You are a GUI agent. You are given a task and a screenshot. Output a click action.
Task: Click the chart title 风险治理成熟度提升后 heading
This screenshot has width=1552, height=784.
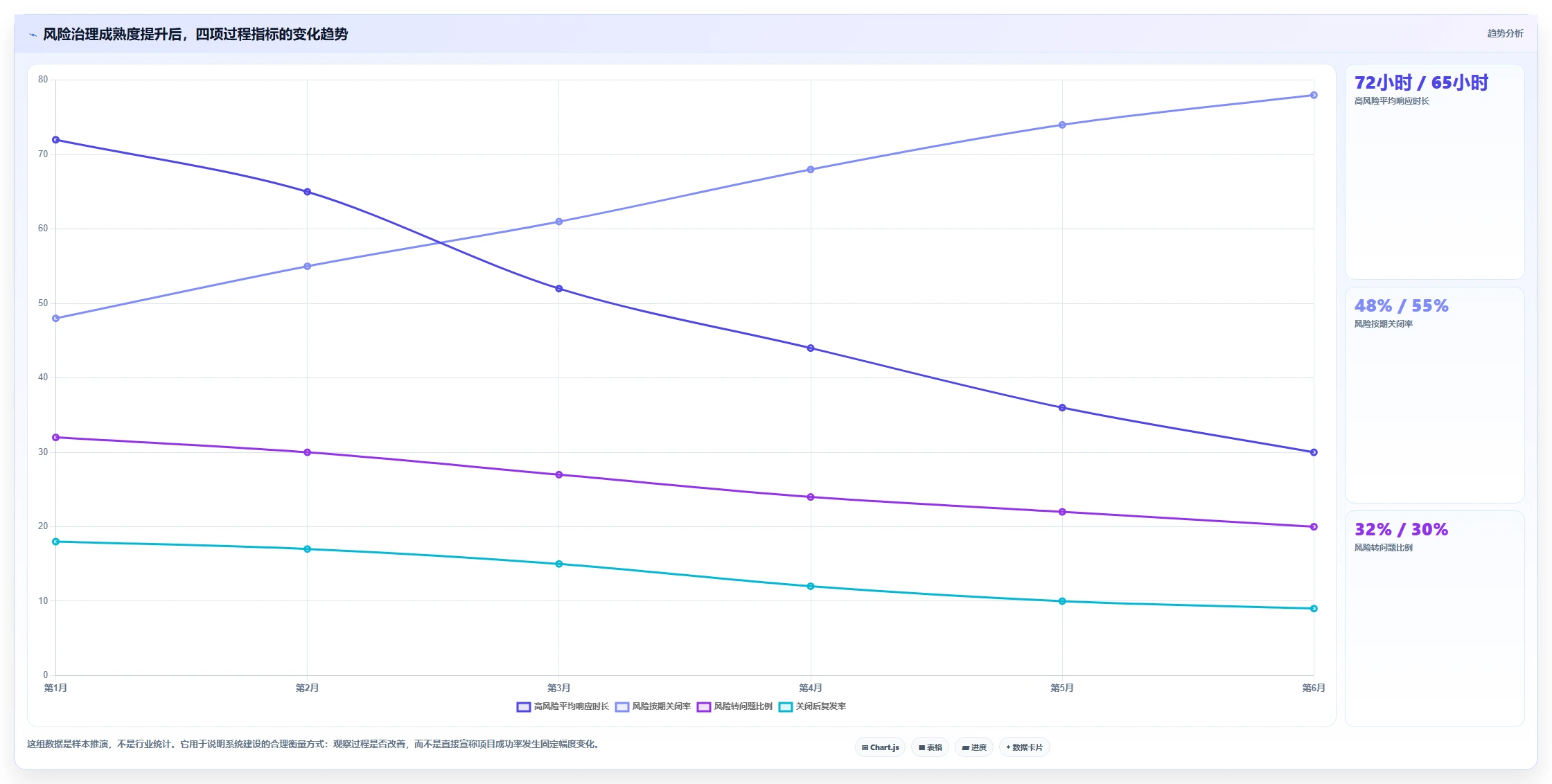coord(195,35)
